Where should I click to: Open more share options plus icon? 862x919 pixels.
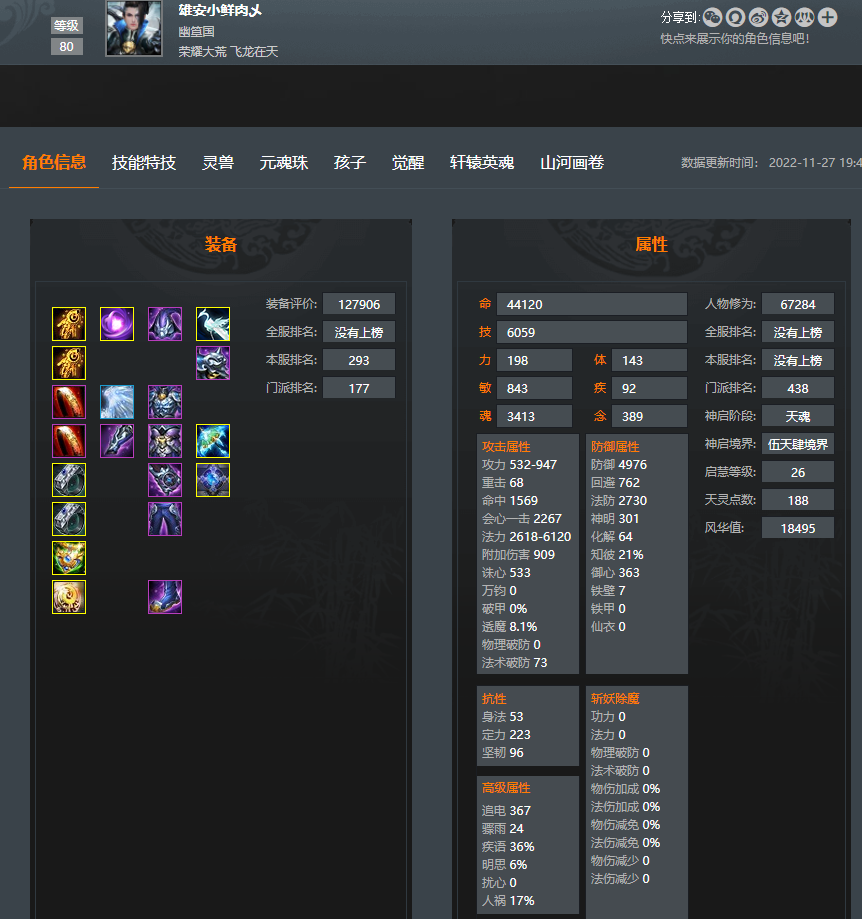(x=827, y=17)
